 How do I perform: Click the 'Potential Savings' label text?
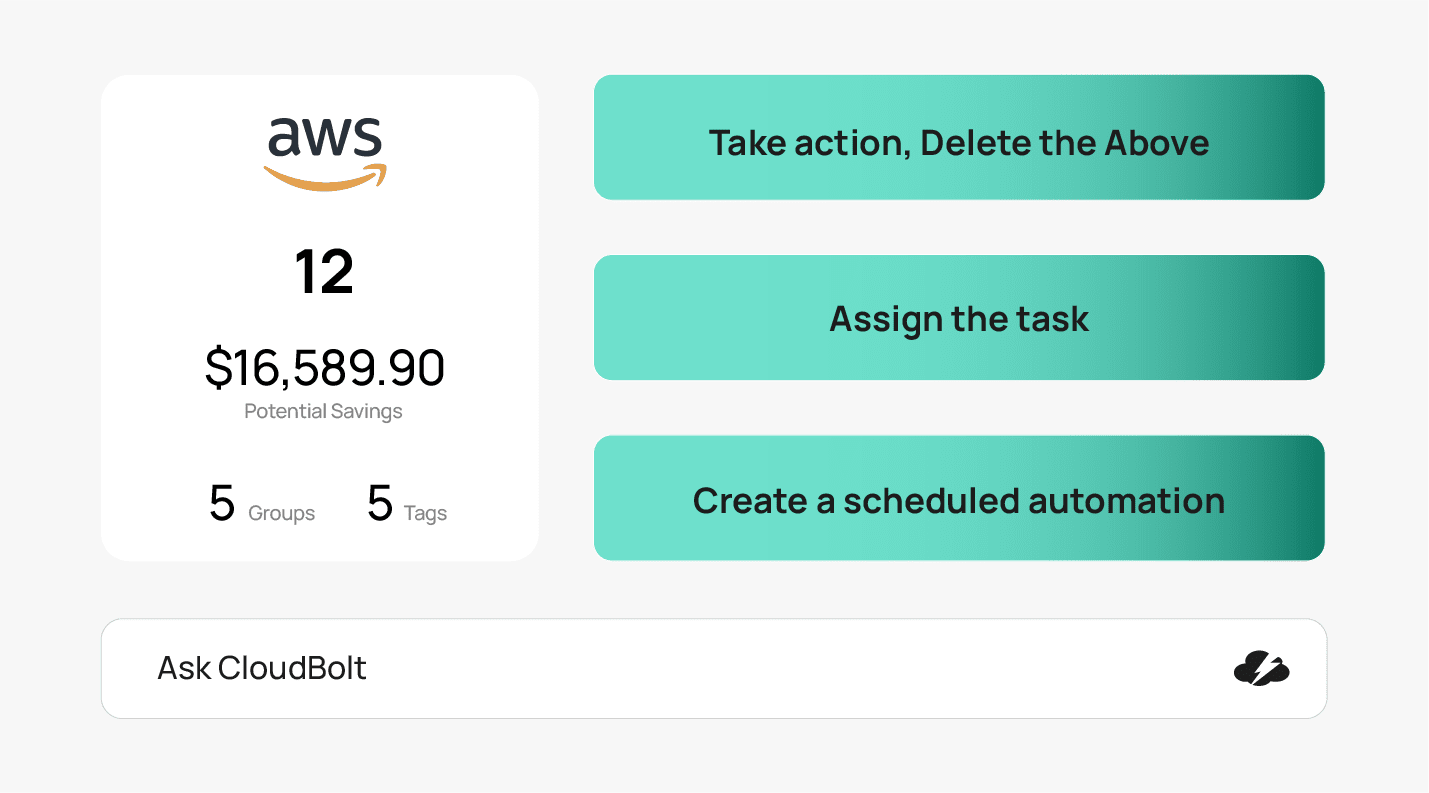tap(322, 410)
